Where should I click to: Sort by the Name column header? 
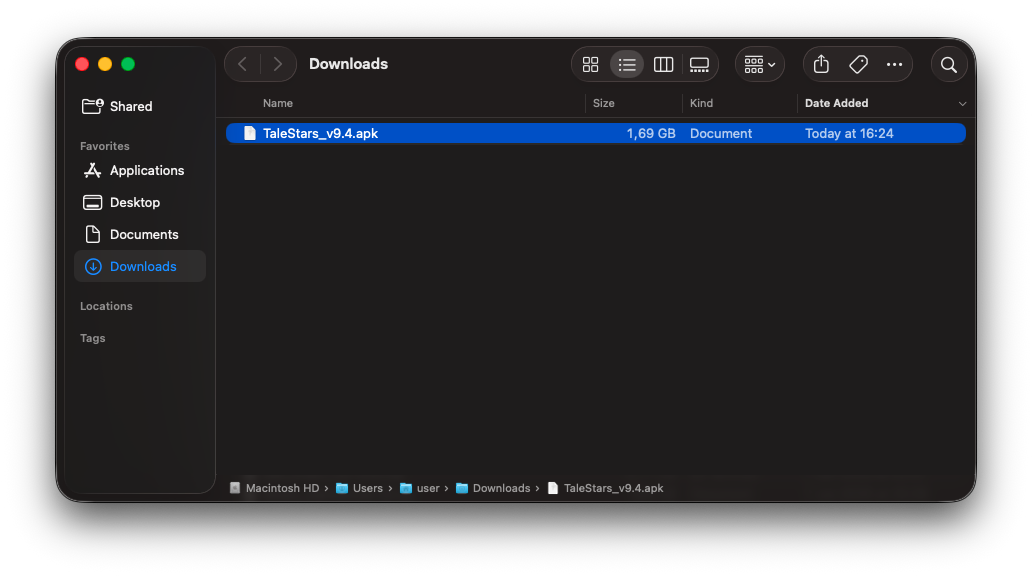point(278,103)
